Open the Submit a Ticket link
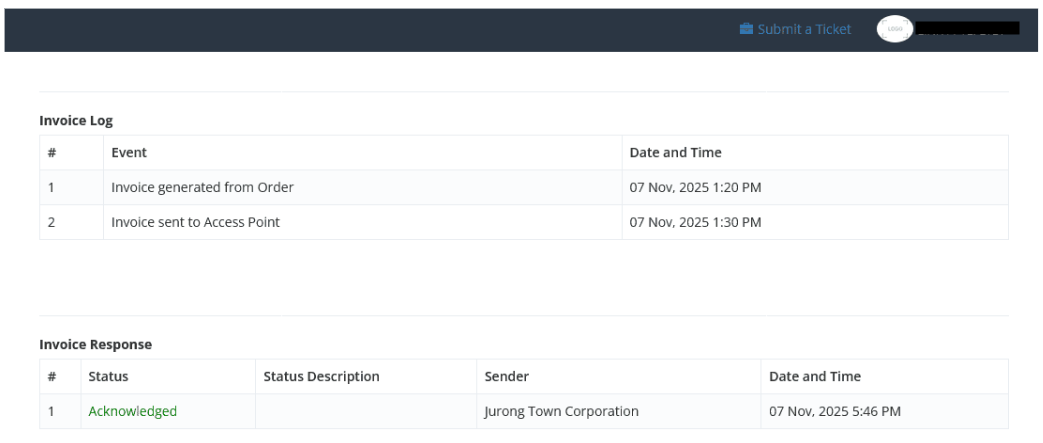The height and width of the screenshot is (443, 1043). pyautogui.click(x=804, y=29)
